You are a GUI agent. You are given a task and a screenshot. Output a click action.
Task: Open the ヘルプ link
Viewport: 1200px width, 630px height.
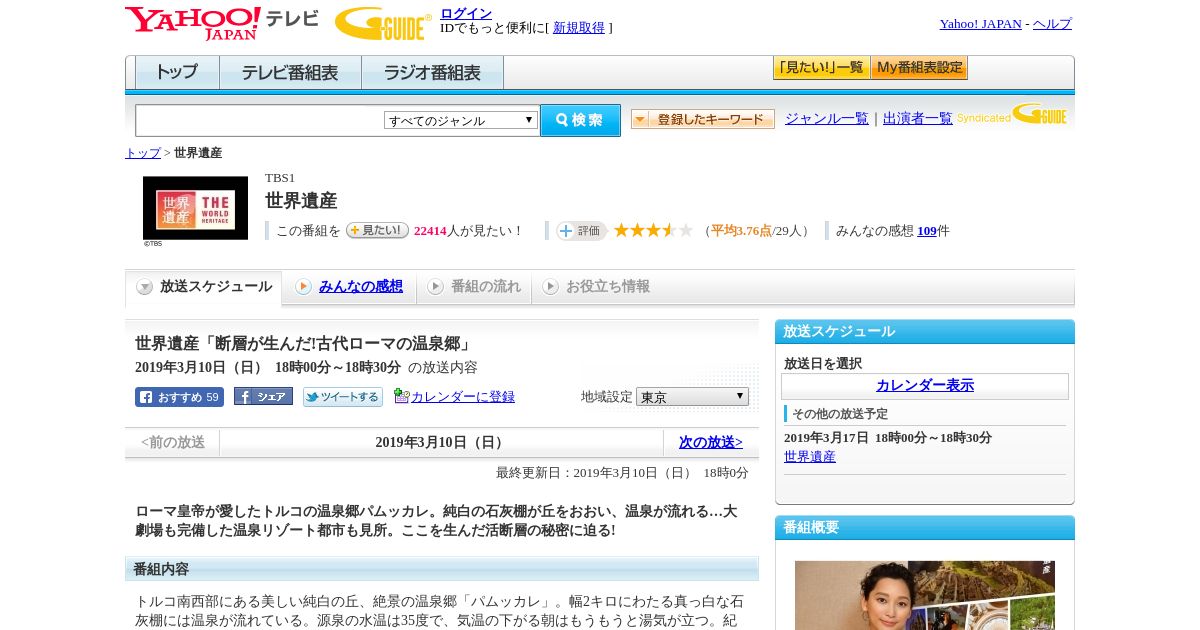[x=1052, y=23]
